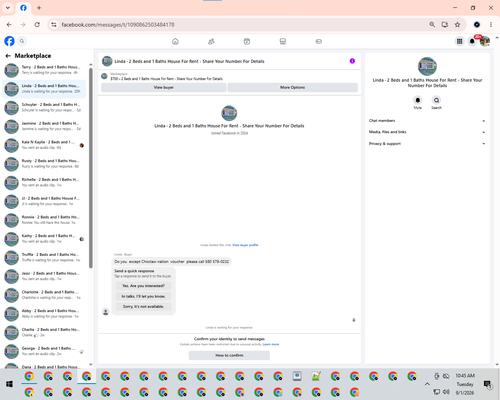Send quick response "In talks. I'll let you know."
The height and width of the screenshot is (400, 500).
click(x=143, y=296)
